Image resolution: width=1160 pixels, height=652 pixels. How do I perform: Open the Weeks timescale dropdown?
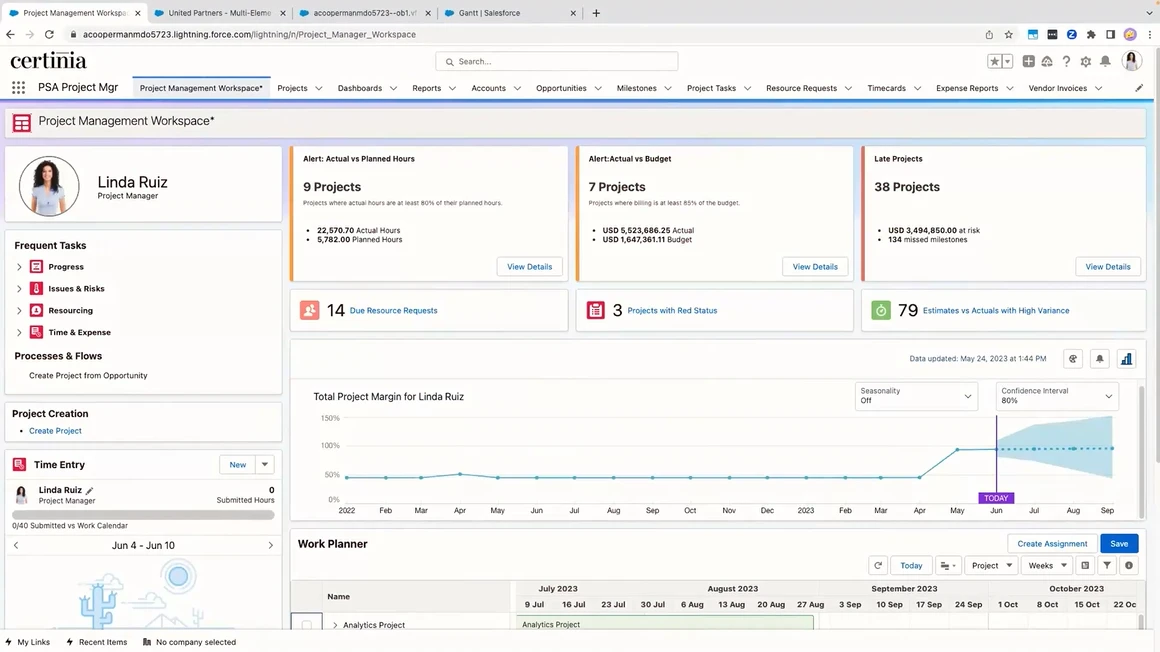point(1046,565)
